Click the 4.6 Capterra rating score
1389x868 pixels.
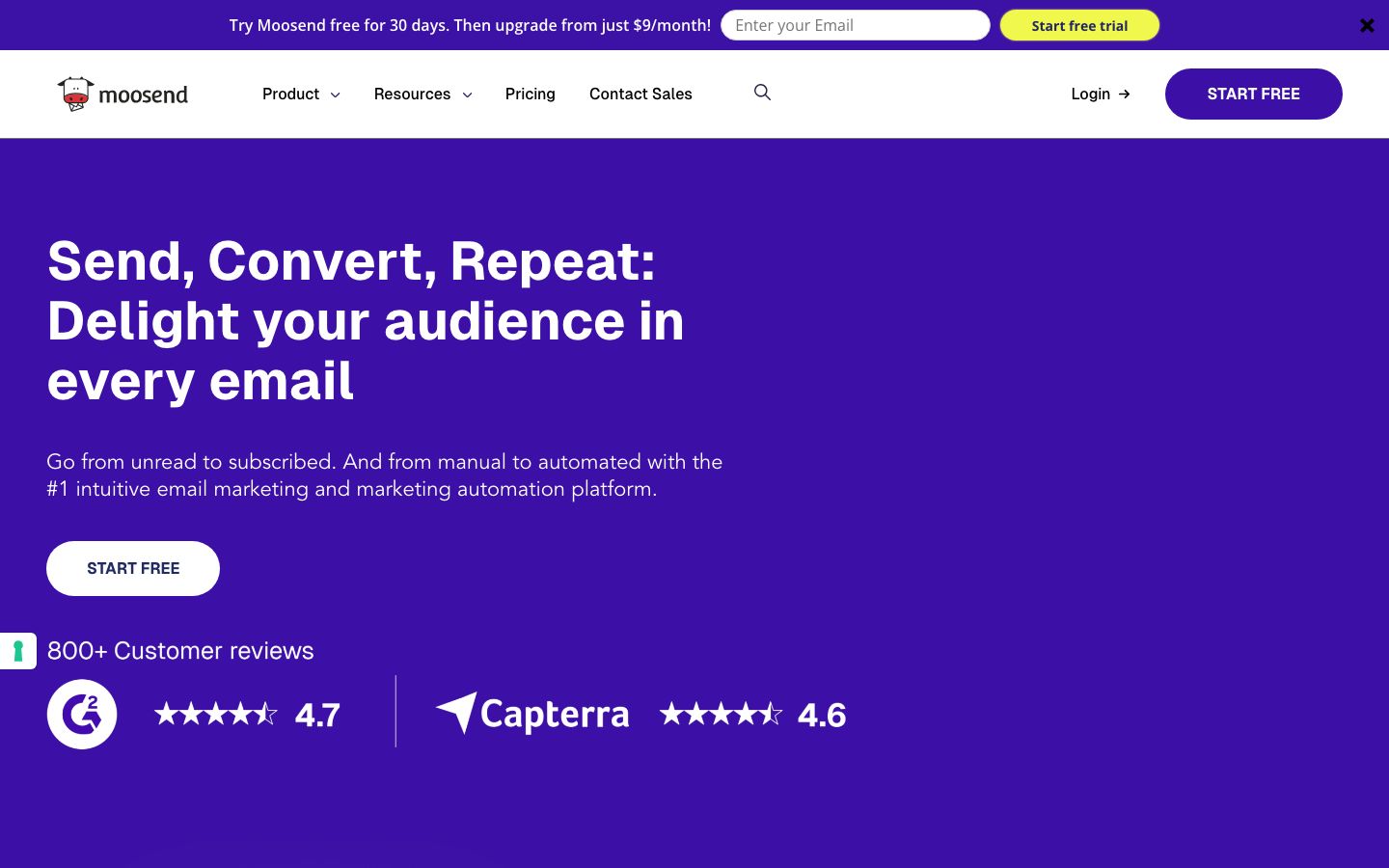tap(822, 716)
